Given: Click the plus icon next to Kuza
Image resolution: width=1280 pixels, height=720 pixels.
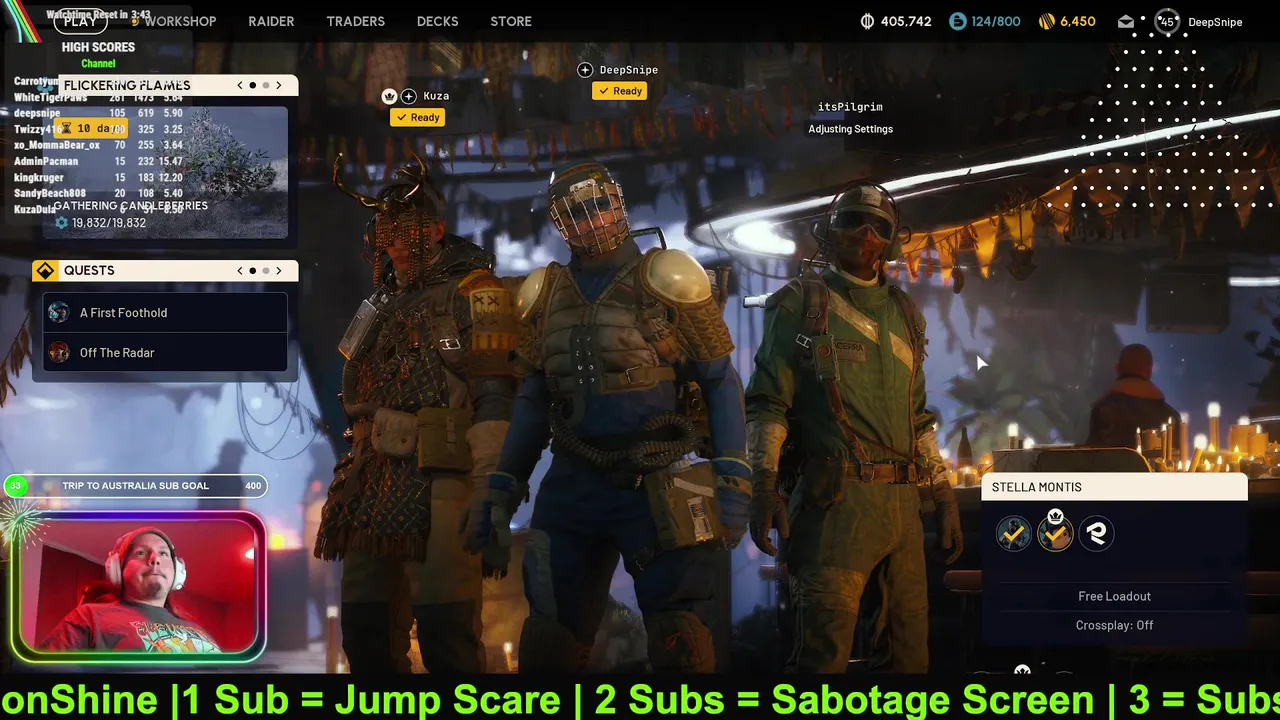Looking at the screenshot, I should pos(408,96).
